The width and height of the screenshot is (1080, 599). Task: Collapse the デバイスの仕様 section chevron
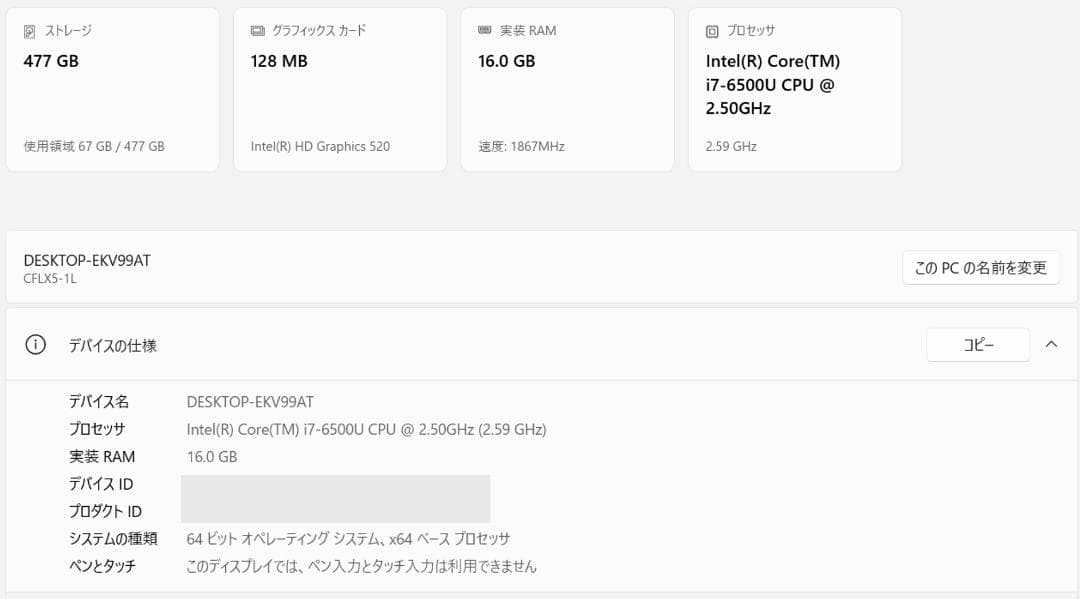point(1051,344)
